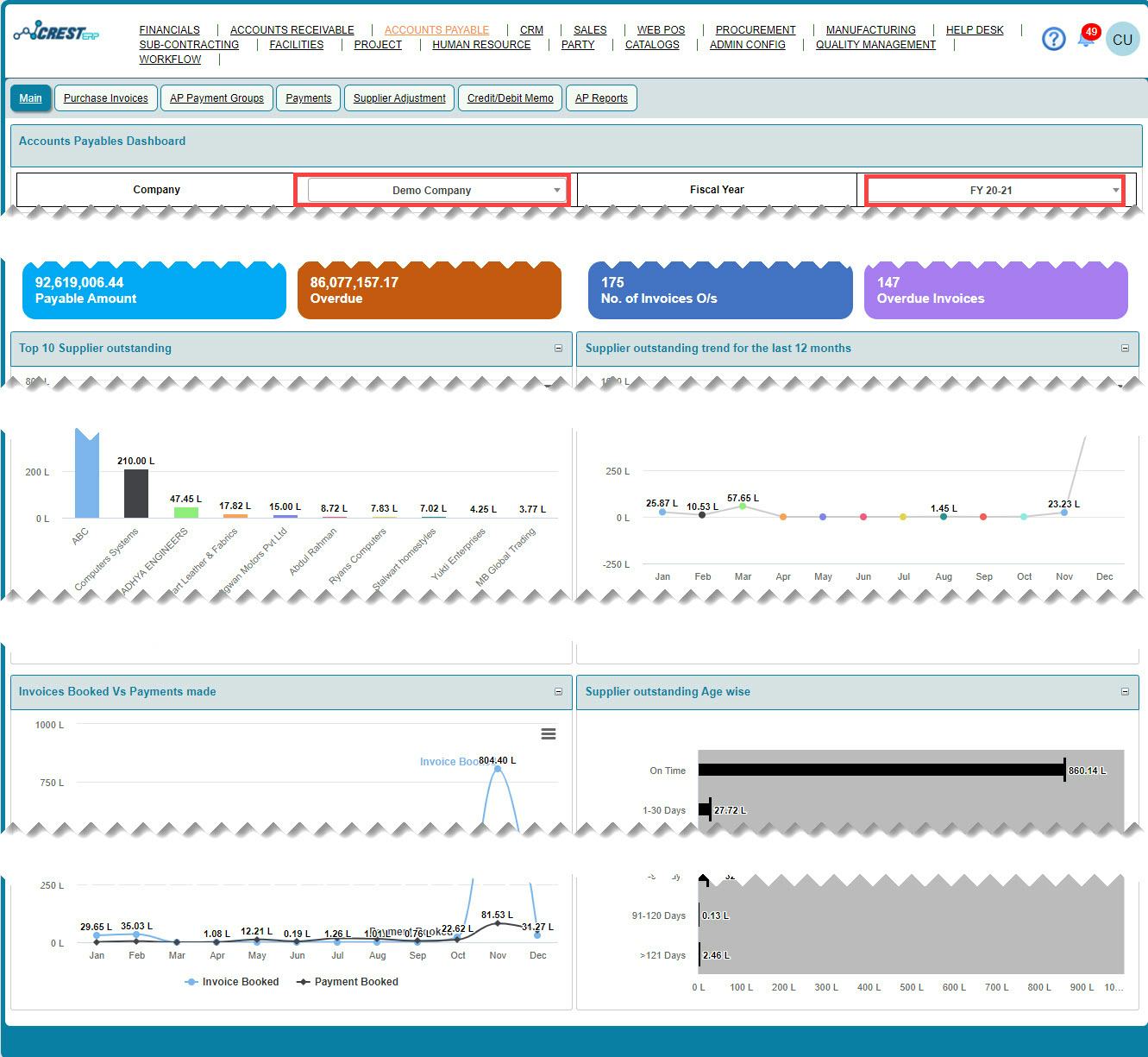Viewport: 1148px width, 1057px height.
Task: Open the hamburger export menu on Invoices chart
Action: (x=549, y=733)
